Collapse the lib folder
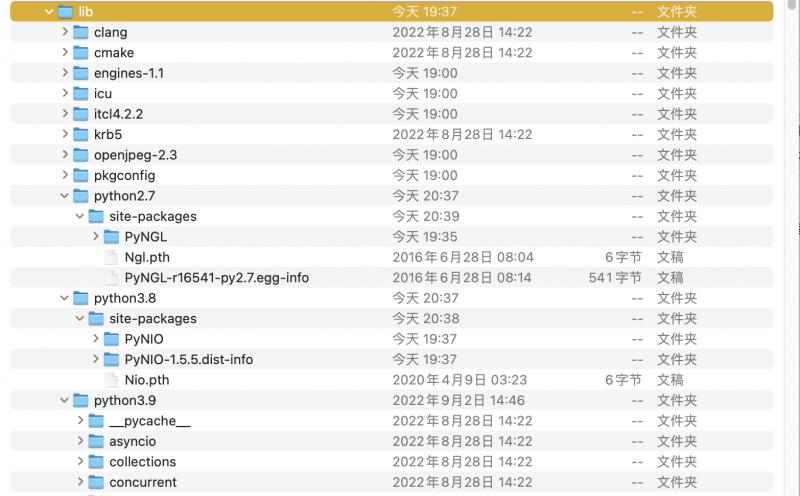The width and height of the screenshot is (800, 496). (49, 12)
